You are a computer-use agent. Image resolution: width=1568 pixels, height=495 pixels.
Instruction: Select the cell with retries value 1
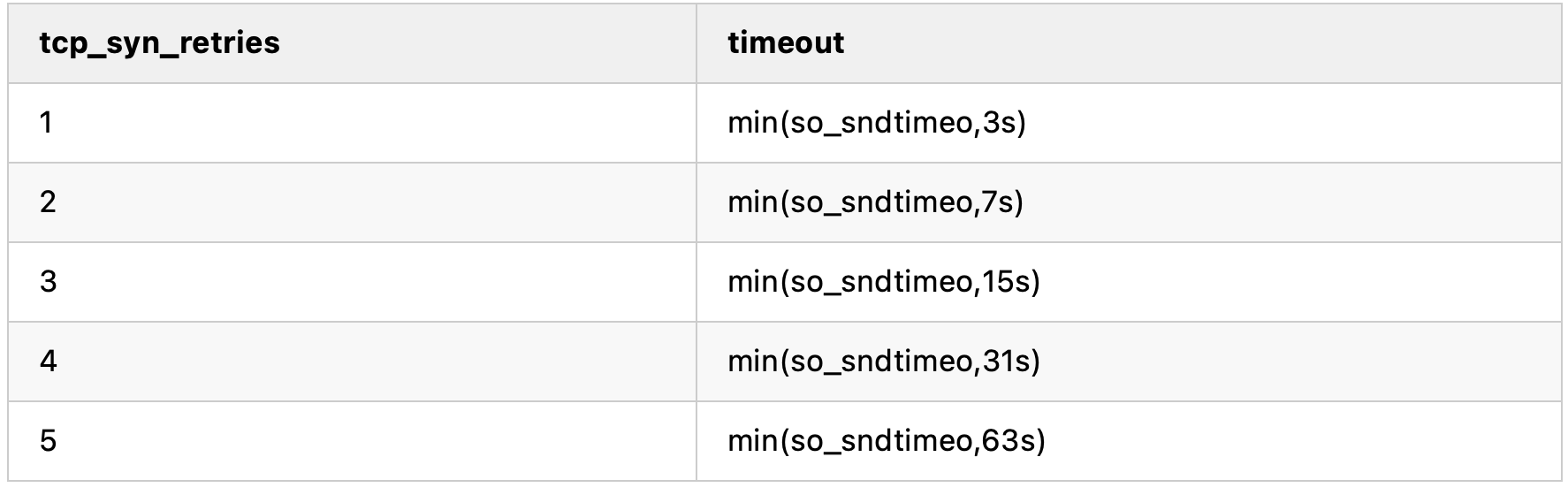point(352,123)
